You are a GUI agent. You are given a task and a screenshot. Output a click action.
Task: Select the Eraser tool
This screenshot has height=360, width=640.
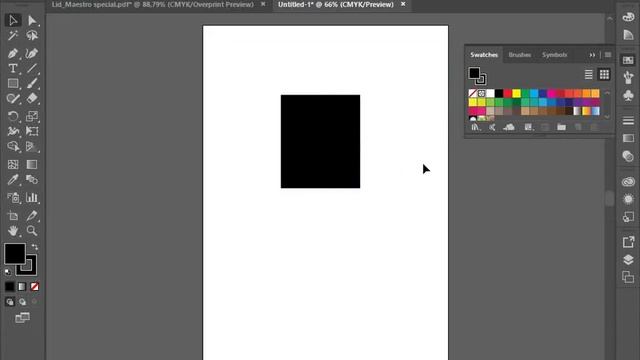point(32,99)
